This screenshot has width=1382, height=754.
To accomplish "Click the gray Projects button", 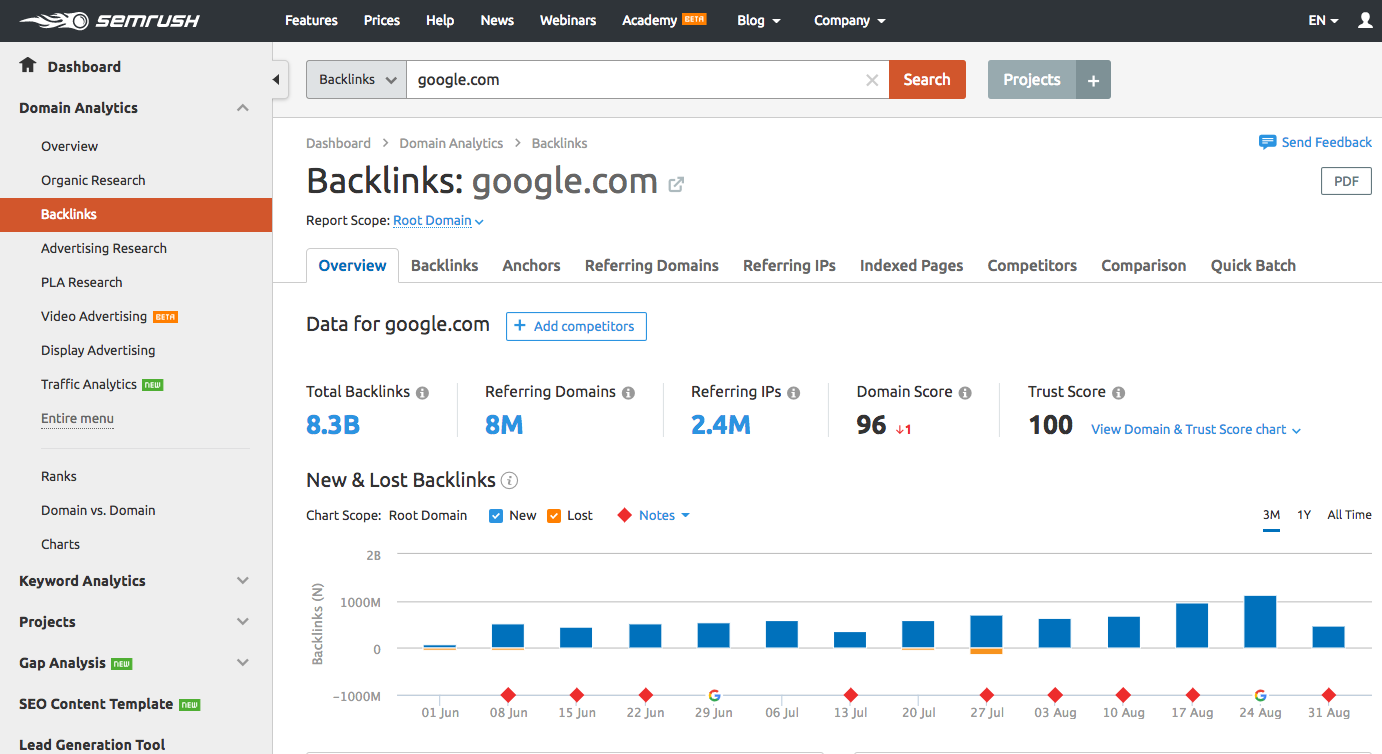I will 1032,80.
